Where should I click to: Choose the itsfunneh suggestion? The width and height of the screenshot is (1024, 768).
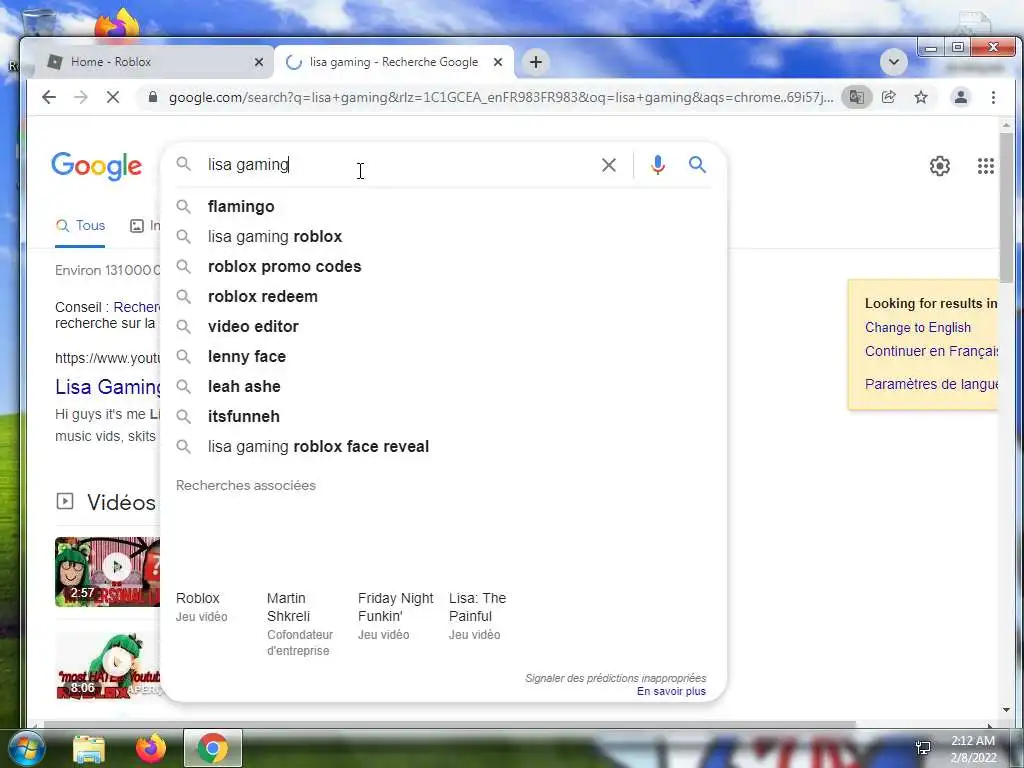pyautogui.click(x=443, y=417)
